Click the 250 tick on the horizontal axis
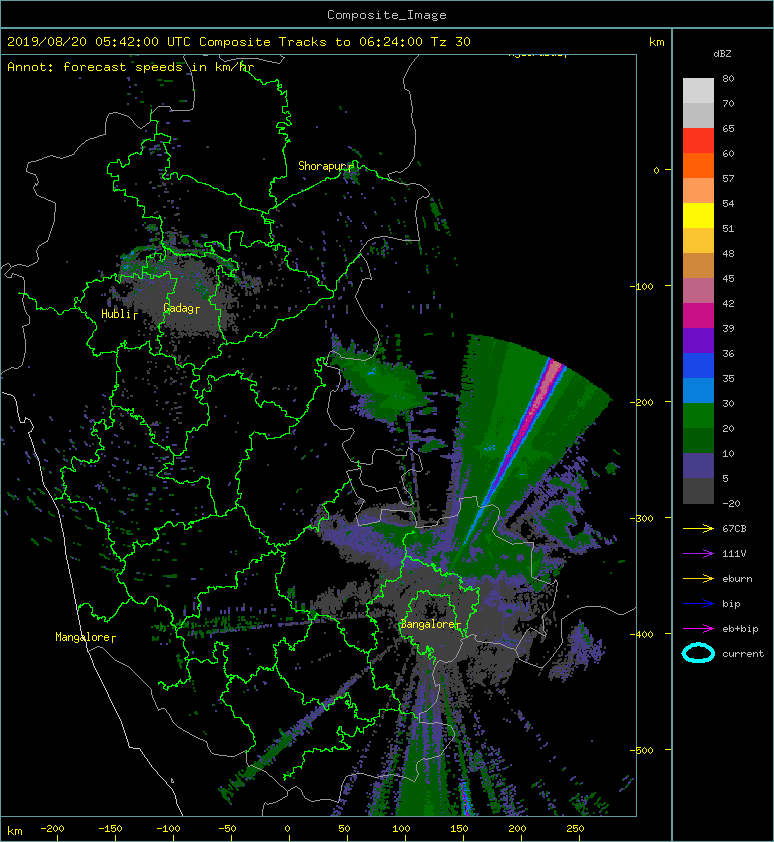 point(575,829)
